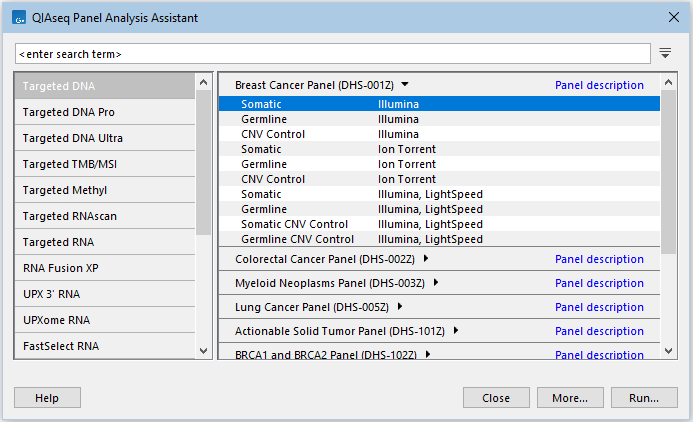Select FastSelect RNA category

[x=105, y=346]
